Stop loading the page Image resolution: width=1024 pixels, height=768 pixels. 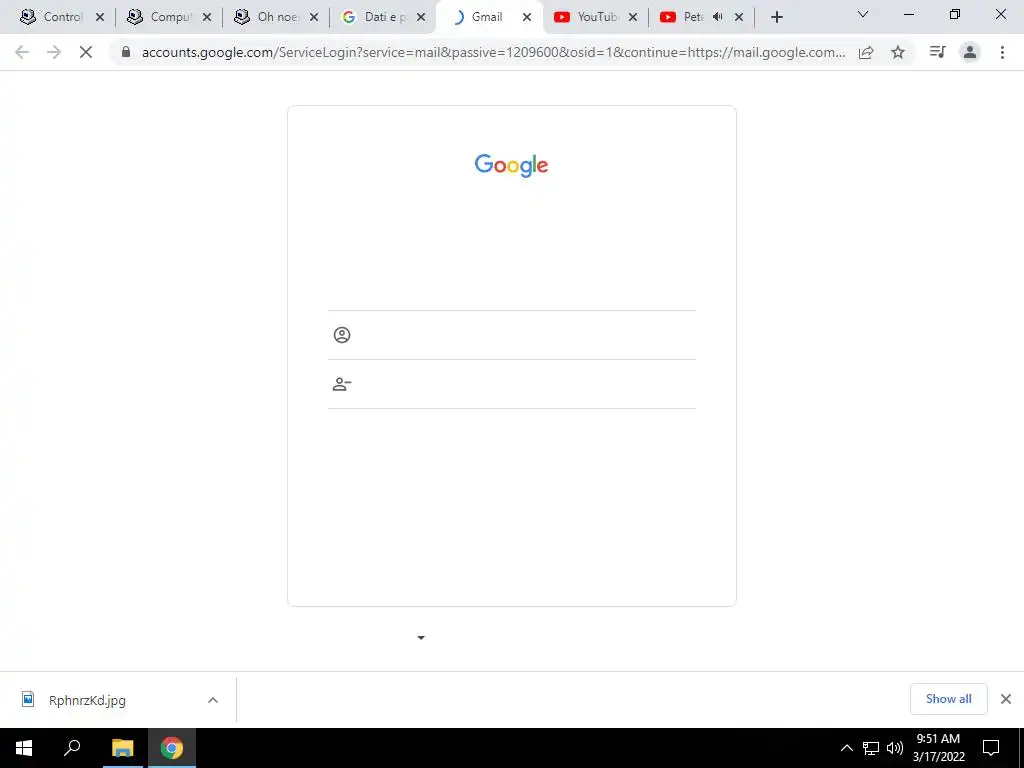86,52
